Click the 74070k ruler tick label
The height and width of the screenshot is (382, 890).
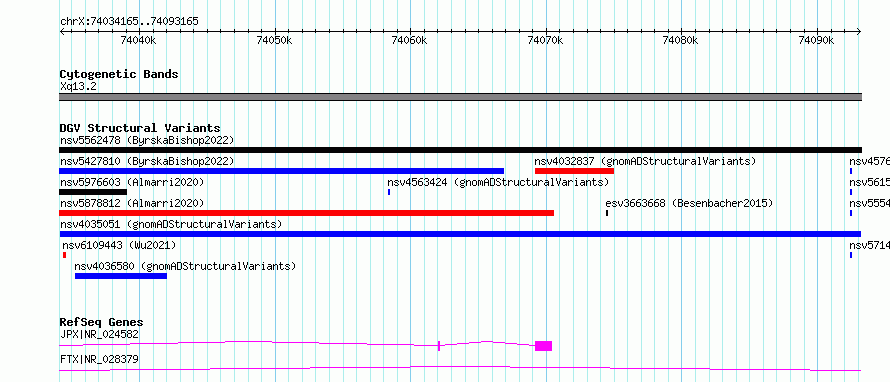pyautogui.click(x=545, y=40)
